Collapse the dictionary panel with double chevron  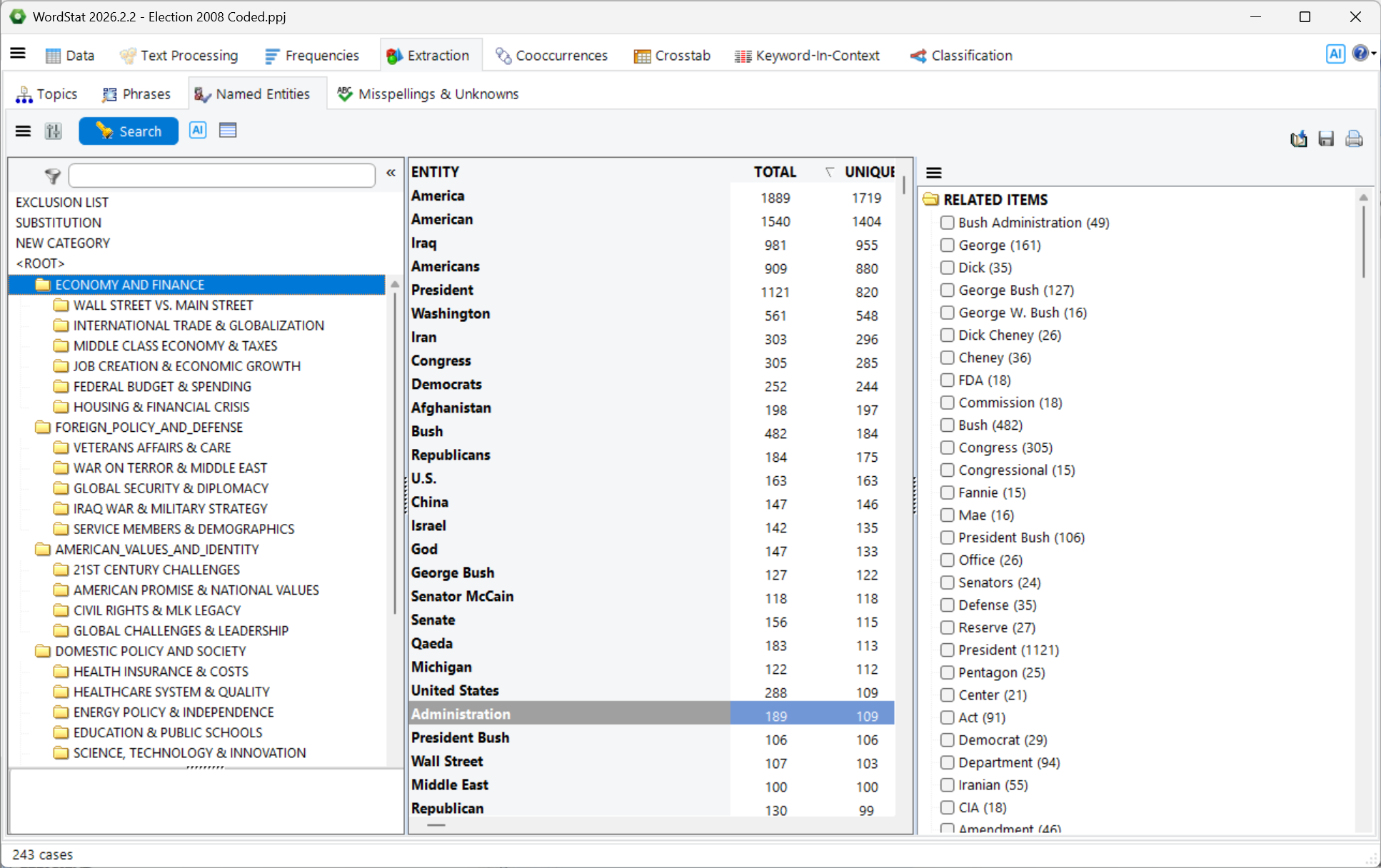pyautogui.click(x=391, y=173)
